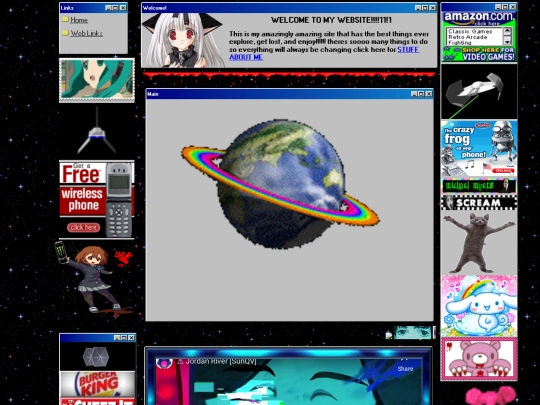This screenshot has width=540, height=405.
Task: Open the Web Links folder link
Action: coord(86,33)
